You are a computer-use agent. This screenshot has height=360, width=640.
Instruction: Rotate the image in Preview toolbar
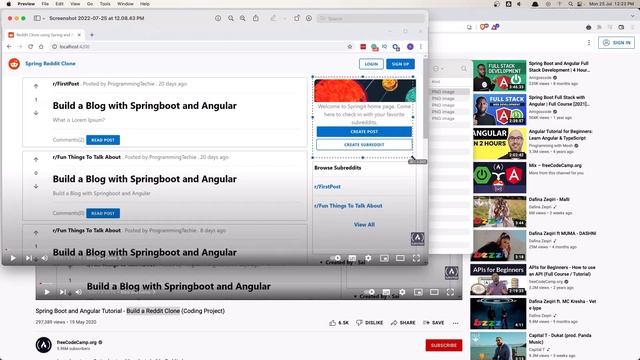pyautogui.click(x=297, y=18)
